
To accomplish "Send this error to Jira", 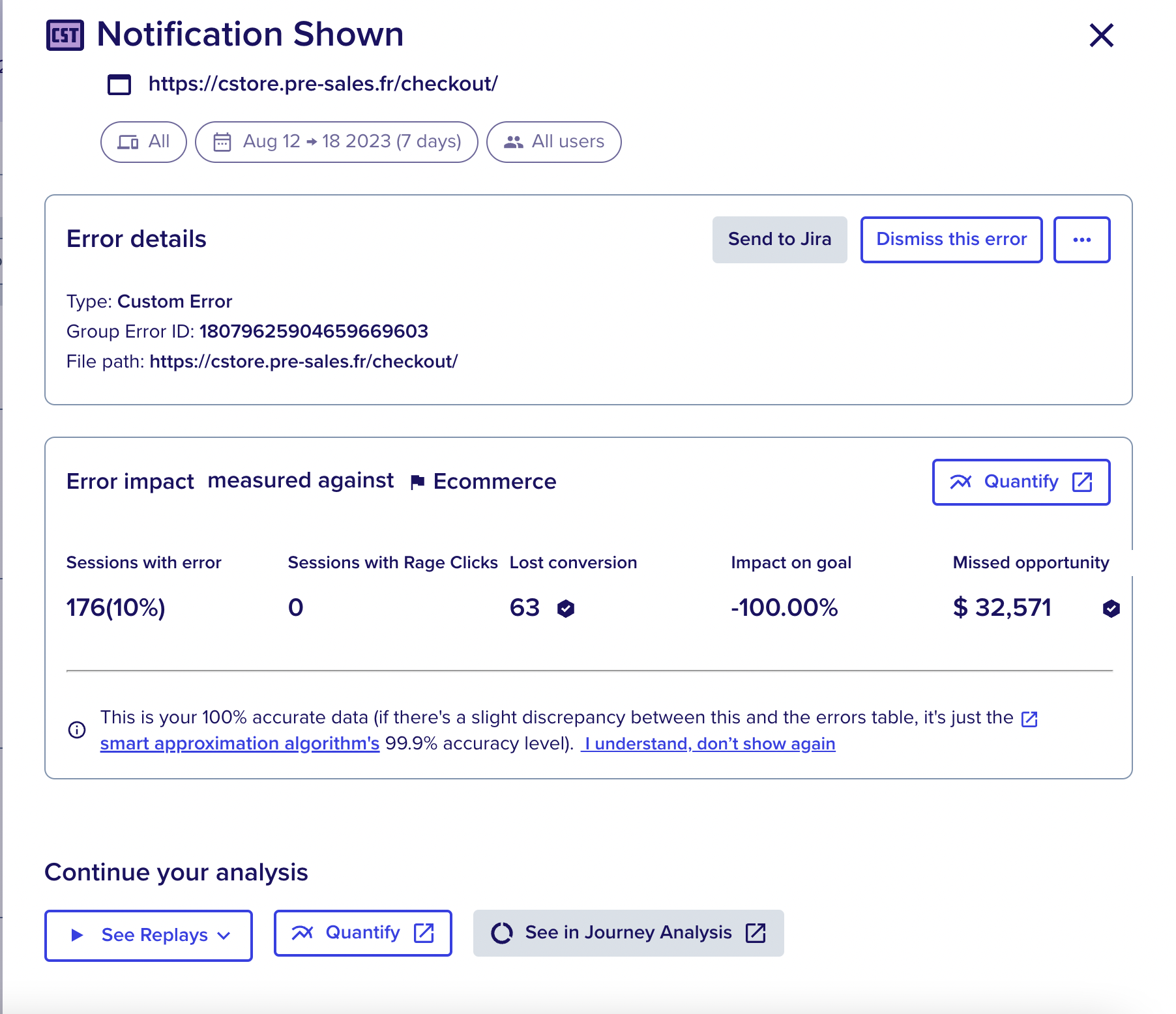I will 780,239.
